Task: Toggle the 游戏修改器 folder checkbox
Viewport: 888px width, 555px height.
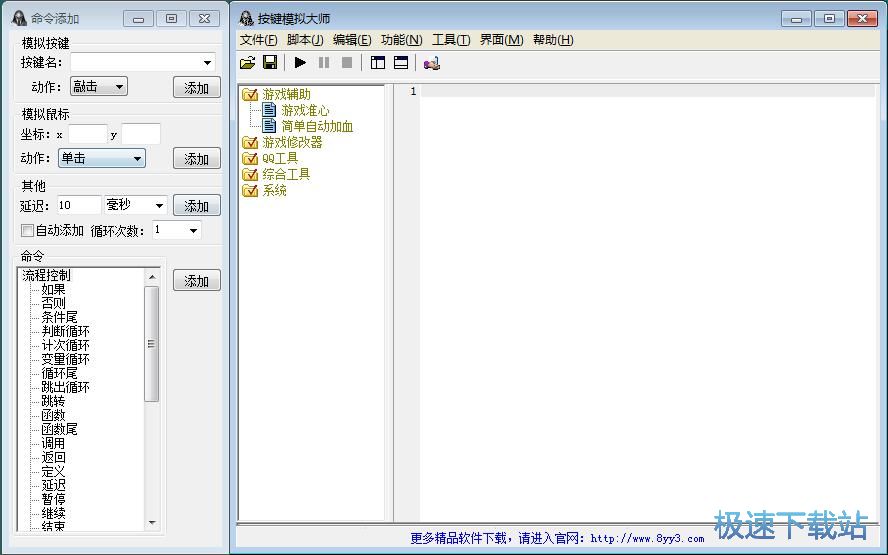Action: (250, 143)
